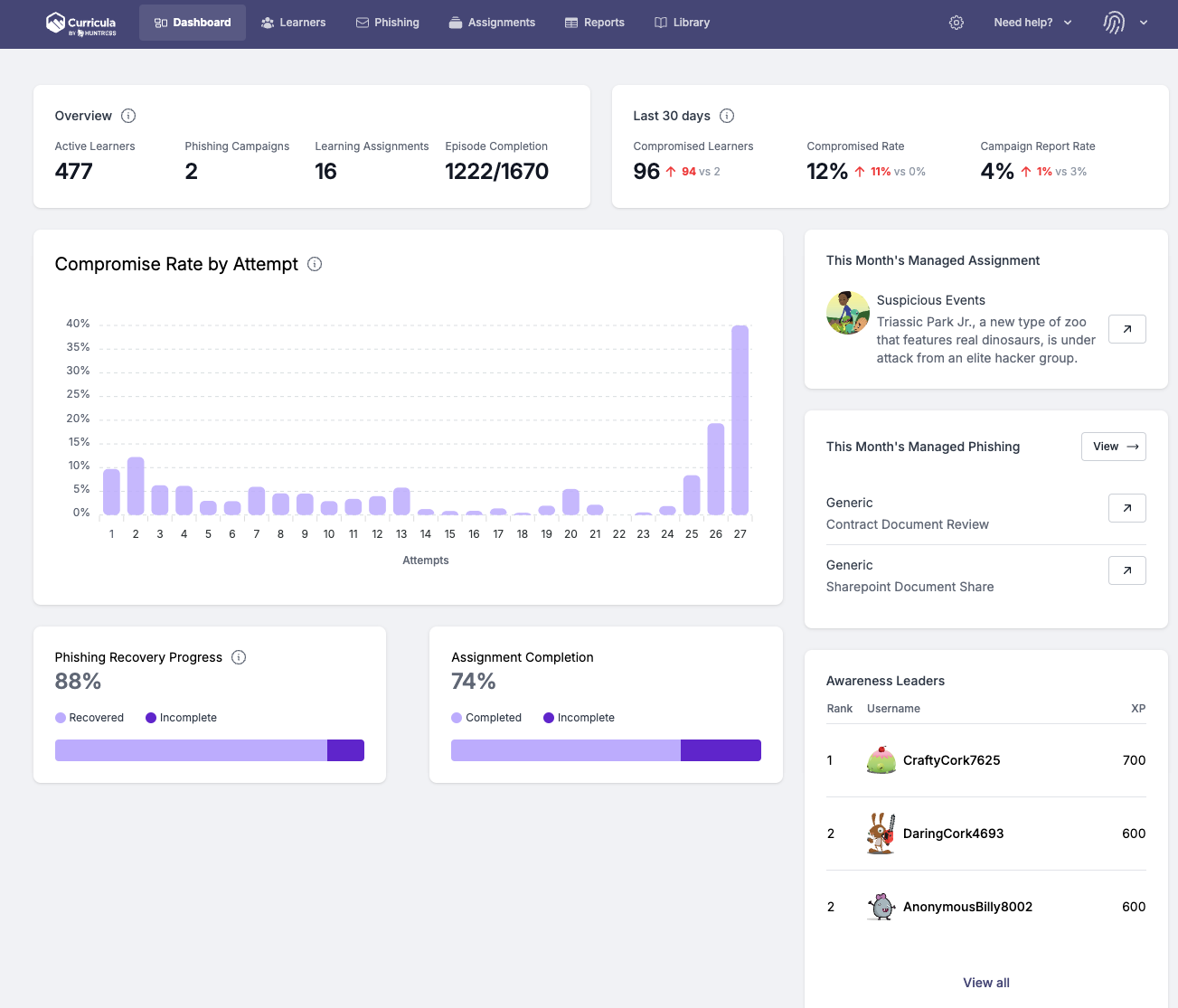Open the Phishing section
The image size is (1178, 1008).
coord(388,22)
